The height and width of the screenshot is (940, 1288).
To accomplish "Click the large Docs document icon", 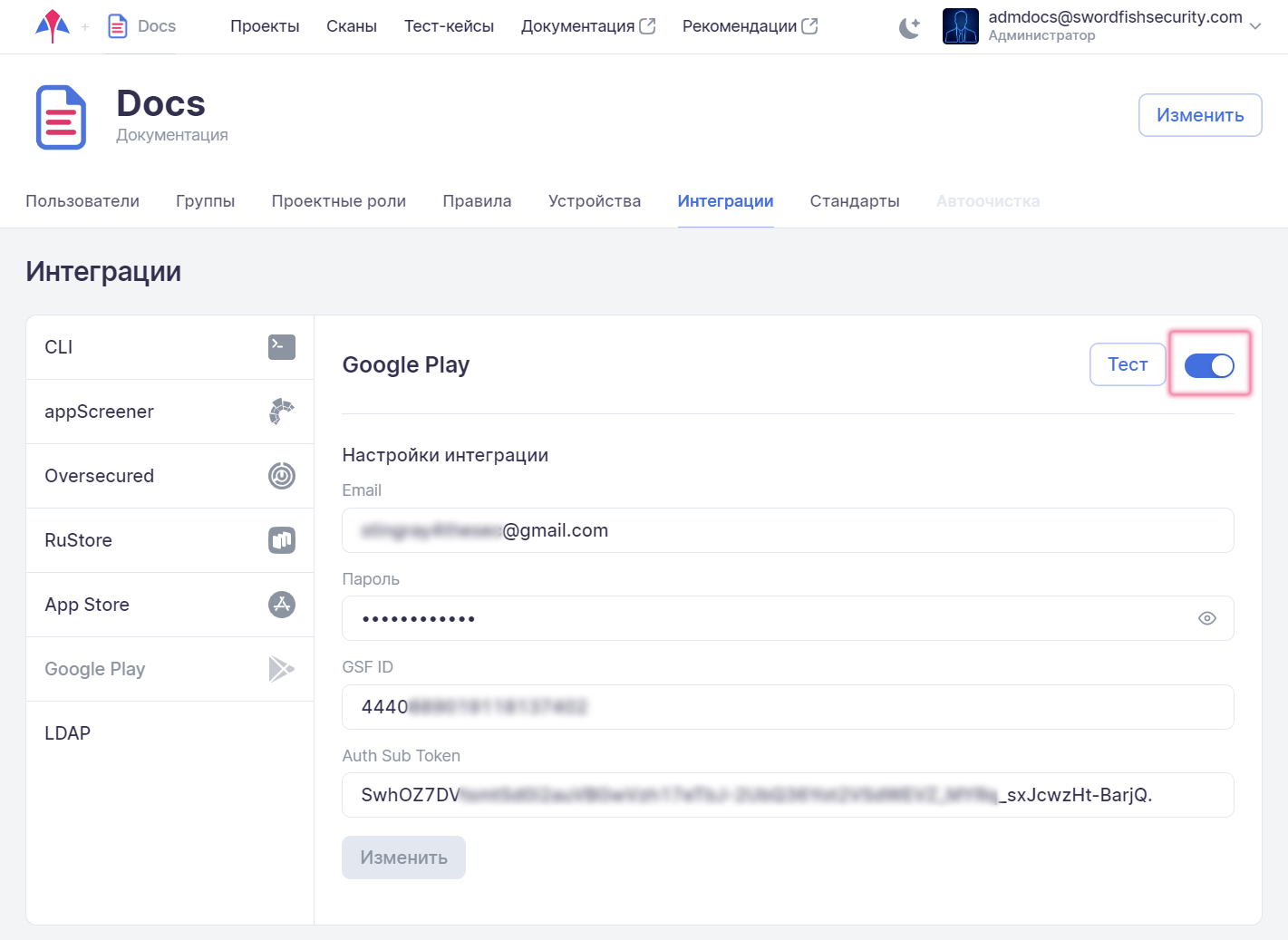I will pyautogui.click(x=61, y=118).
